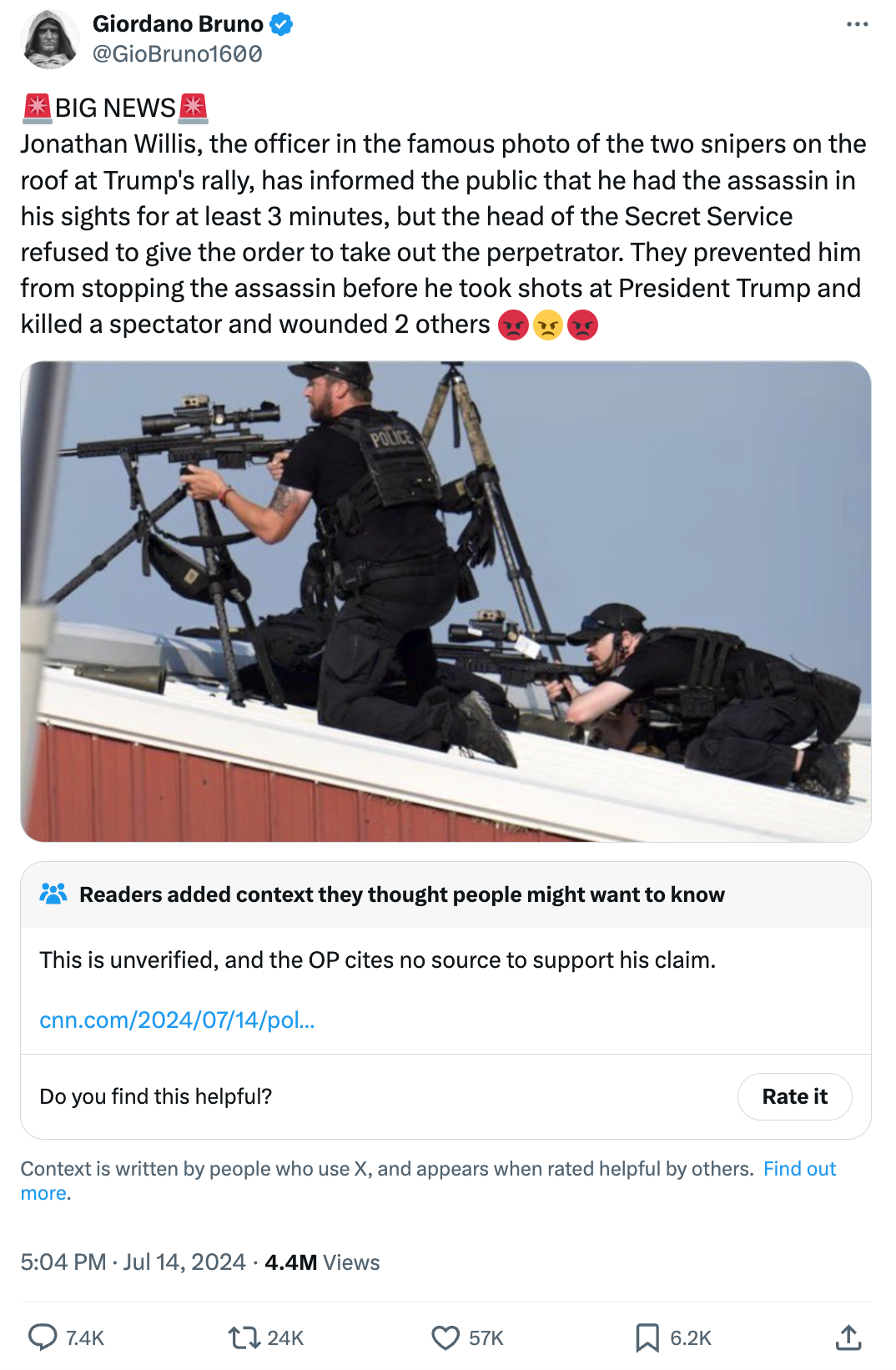896x1370 pixels.
Task: Open the rooftop snipers photo
Action: [445, 602]
